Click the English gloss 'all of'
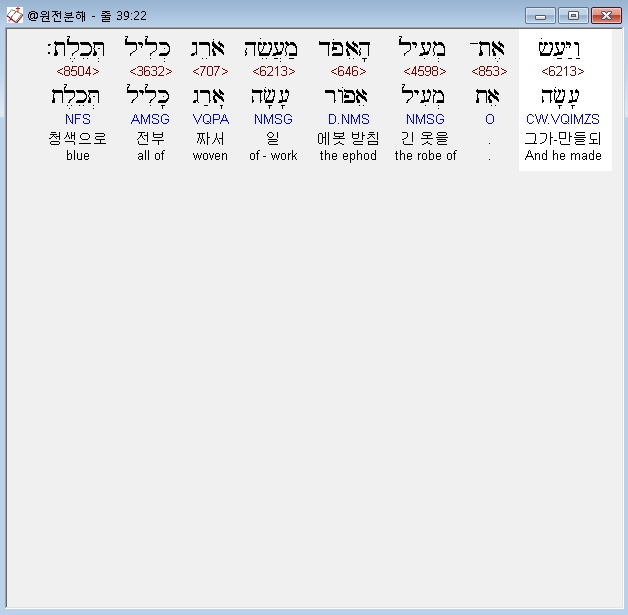This screenshot has height=615, width=628. [151, 155]
